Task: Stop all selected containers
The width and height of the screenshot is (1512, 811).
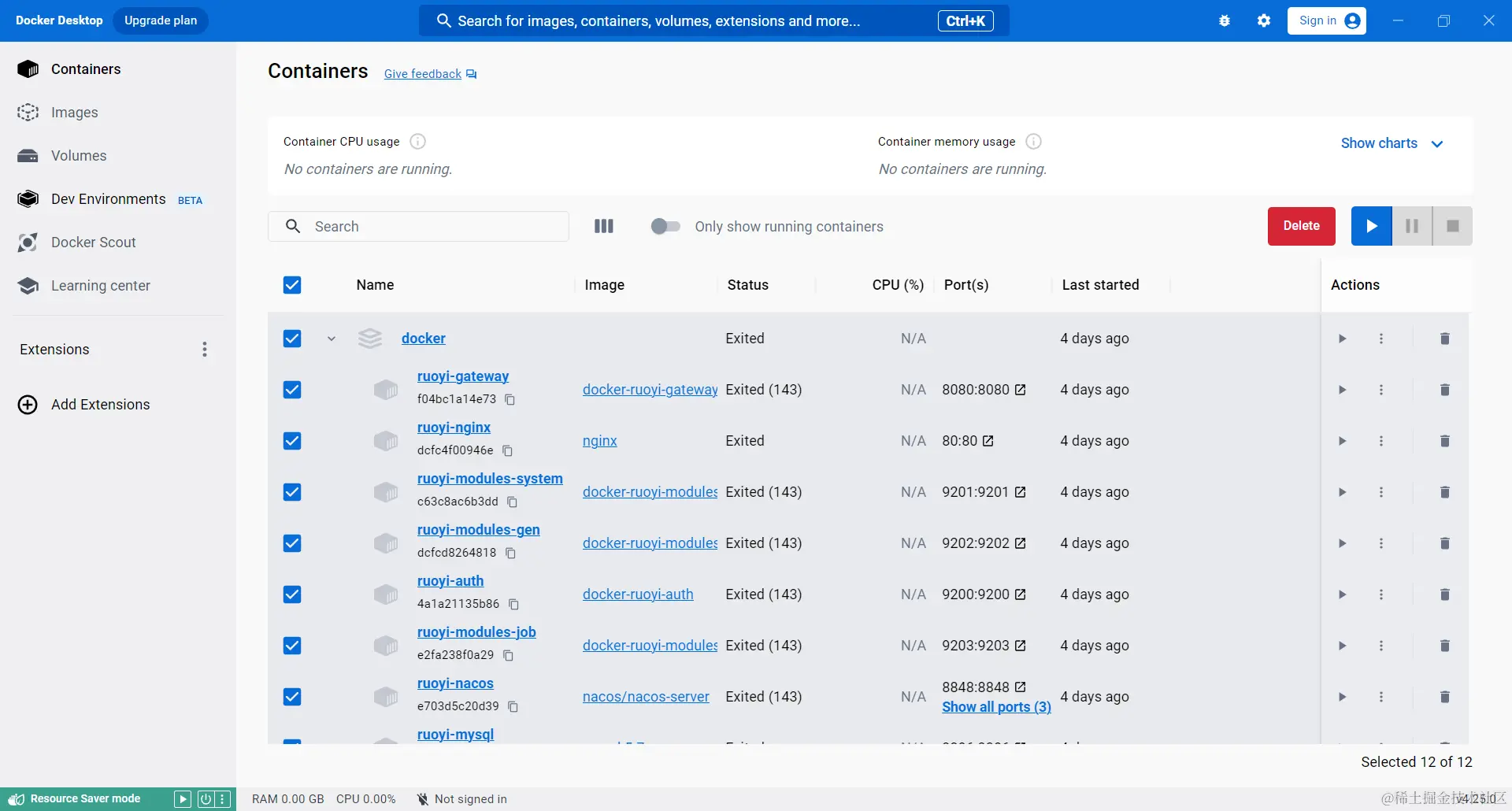Action: 1452,226
